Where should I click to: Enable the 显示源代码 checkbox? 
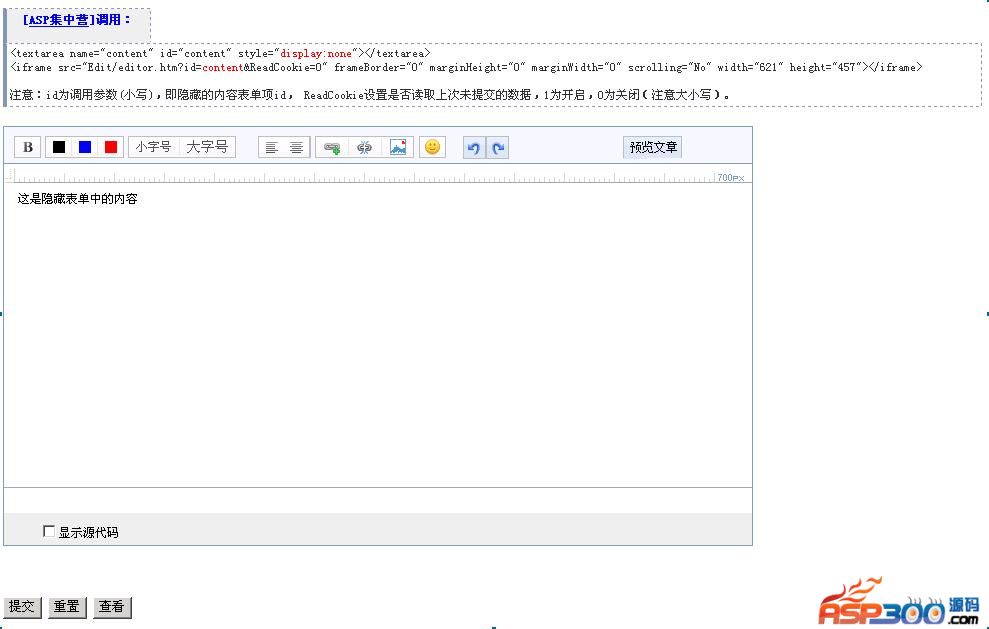(x=49, y=531)
